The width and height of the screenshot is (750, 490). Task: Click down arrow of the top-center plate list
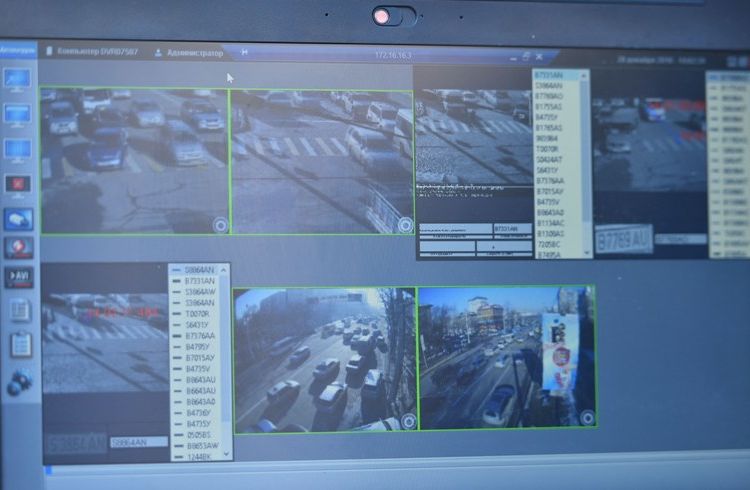[586, 252]
